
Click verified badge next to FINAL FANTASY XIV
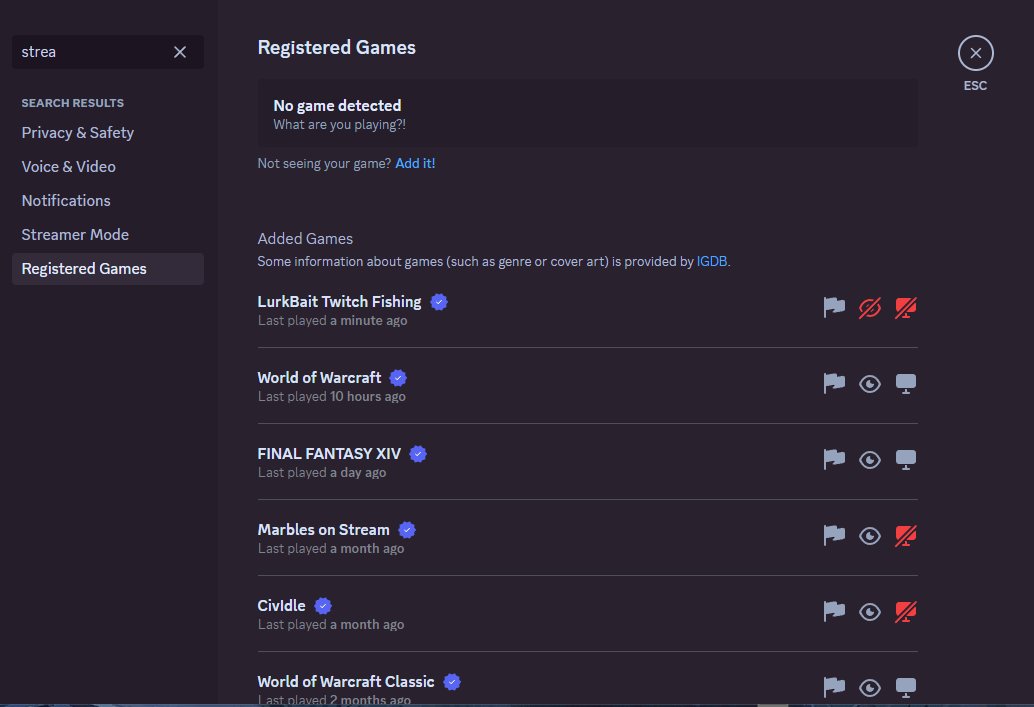[x=418, y=454]
